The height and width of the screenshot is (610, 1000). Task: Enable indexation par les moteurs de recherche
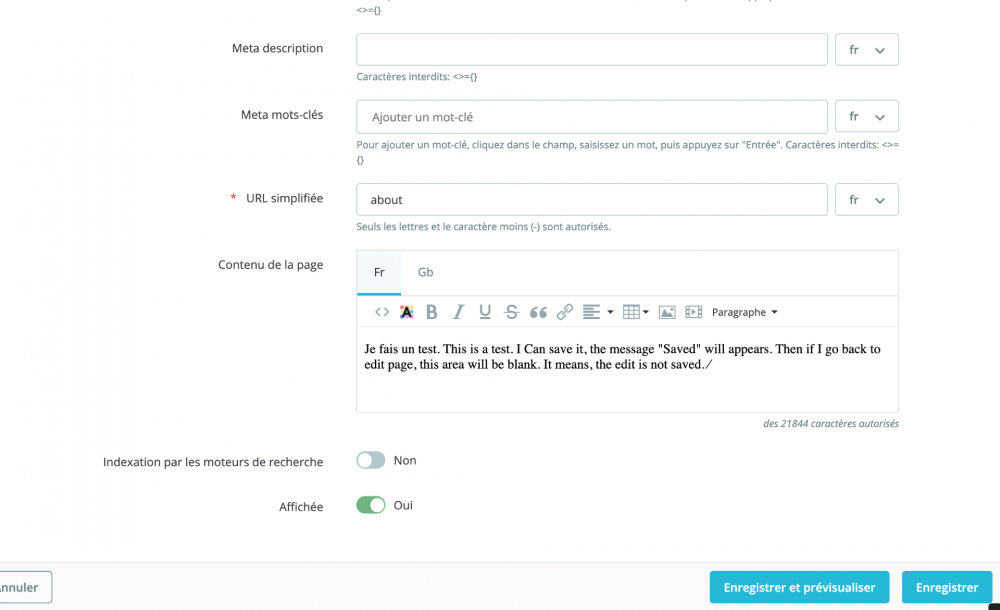click(371, 459)
